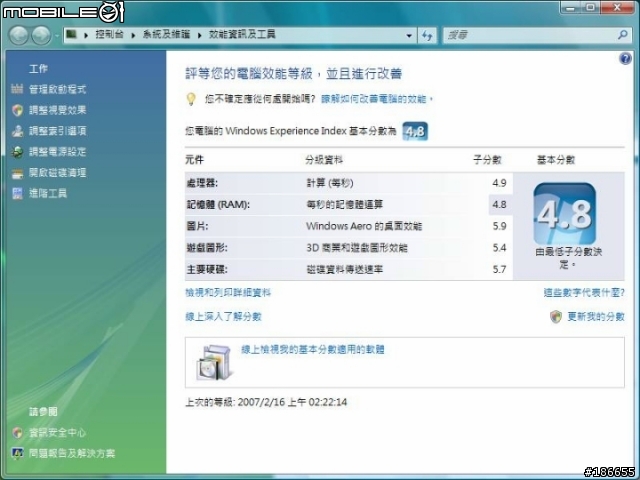
Task: Select the 圖片 row label
Action: [x=197, y=226]
